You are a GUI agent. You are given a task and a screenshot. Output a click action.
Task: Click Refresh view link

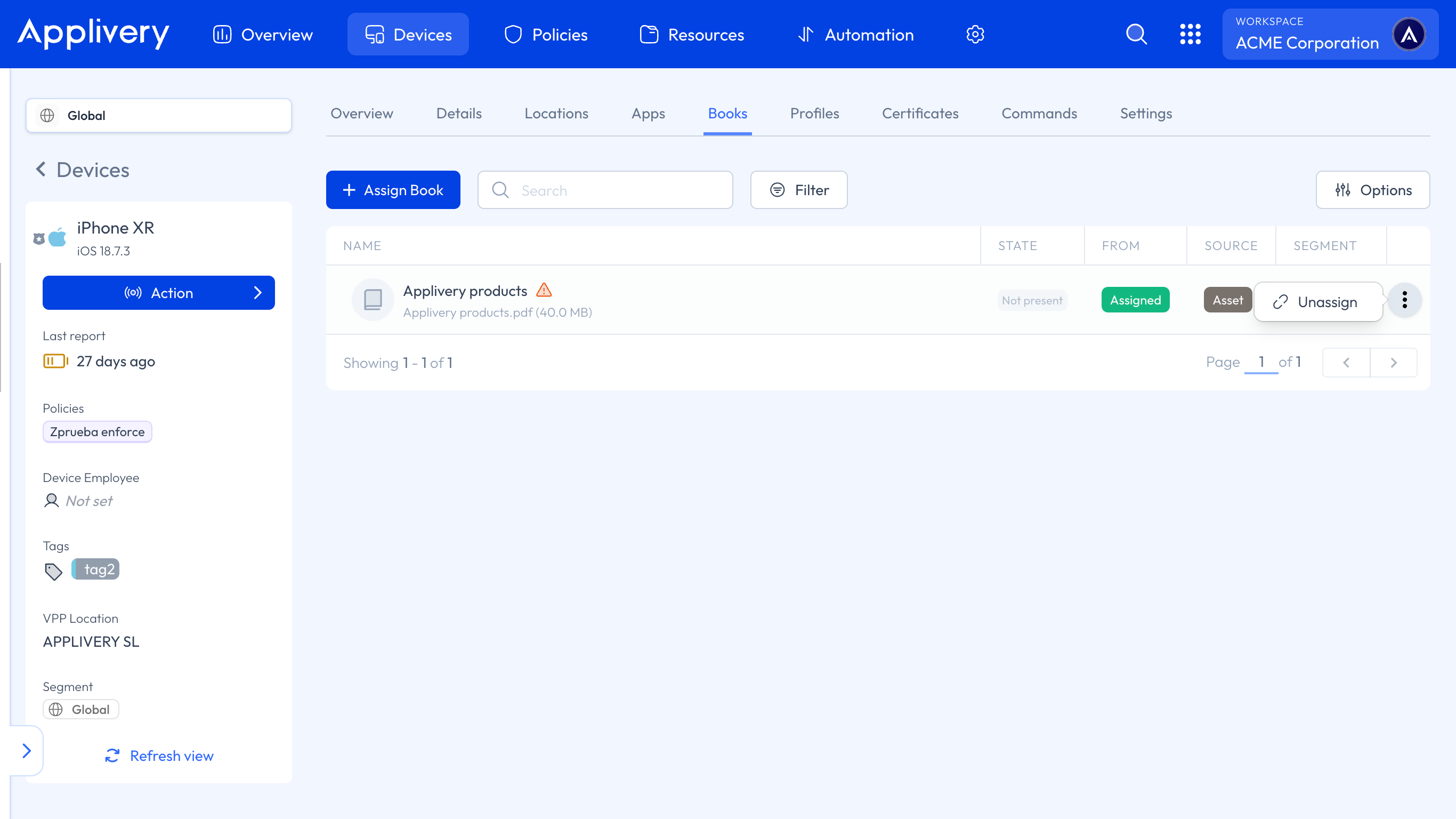coord(159,756)
